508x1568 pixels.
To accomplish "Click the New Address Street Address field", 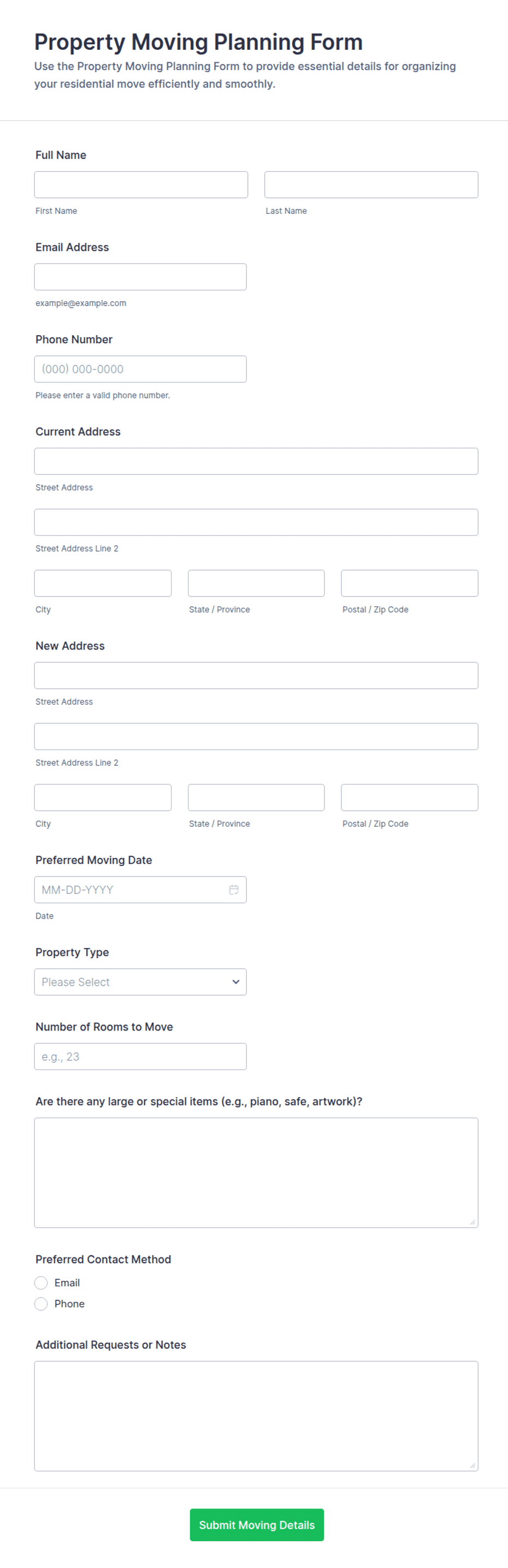I will [x=256, y=676].
